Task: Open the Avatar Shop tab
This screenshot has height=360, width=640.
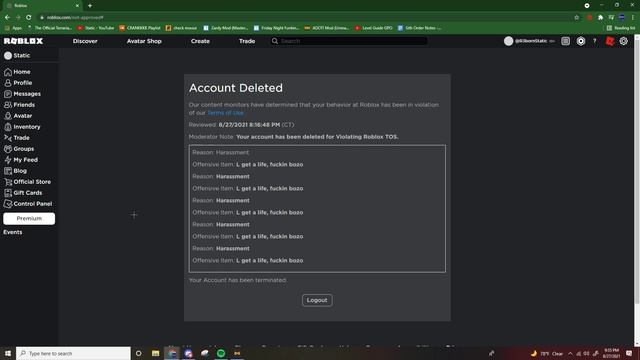Action: 144,41
